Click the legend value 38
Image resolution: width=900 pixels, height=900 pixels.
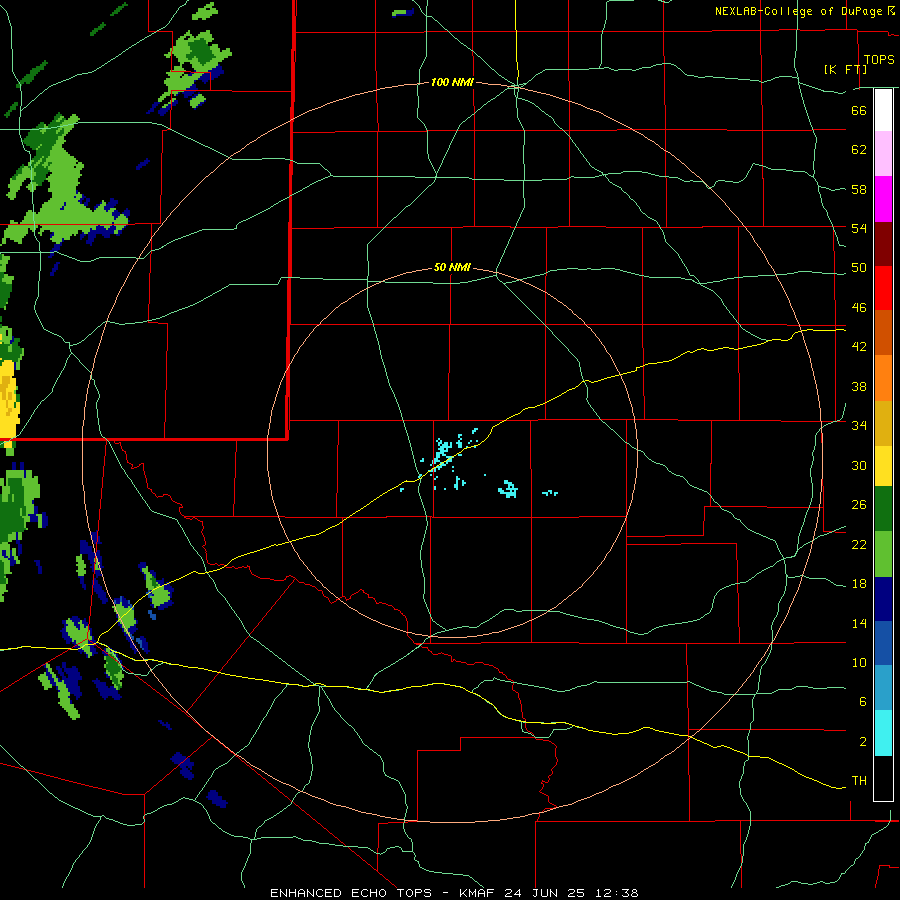coord(859,386)
